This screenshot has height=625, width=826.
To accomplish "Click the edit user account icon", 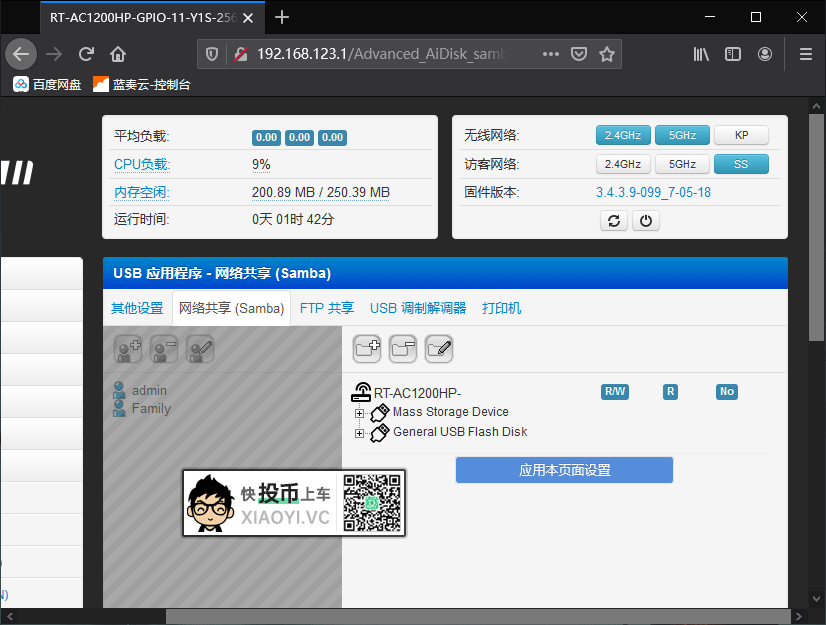I will [199, 349].
